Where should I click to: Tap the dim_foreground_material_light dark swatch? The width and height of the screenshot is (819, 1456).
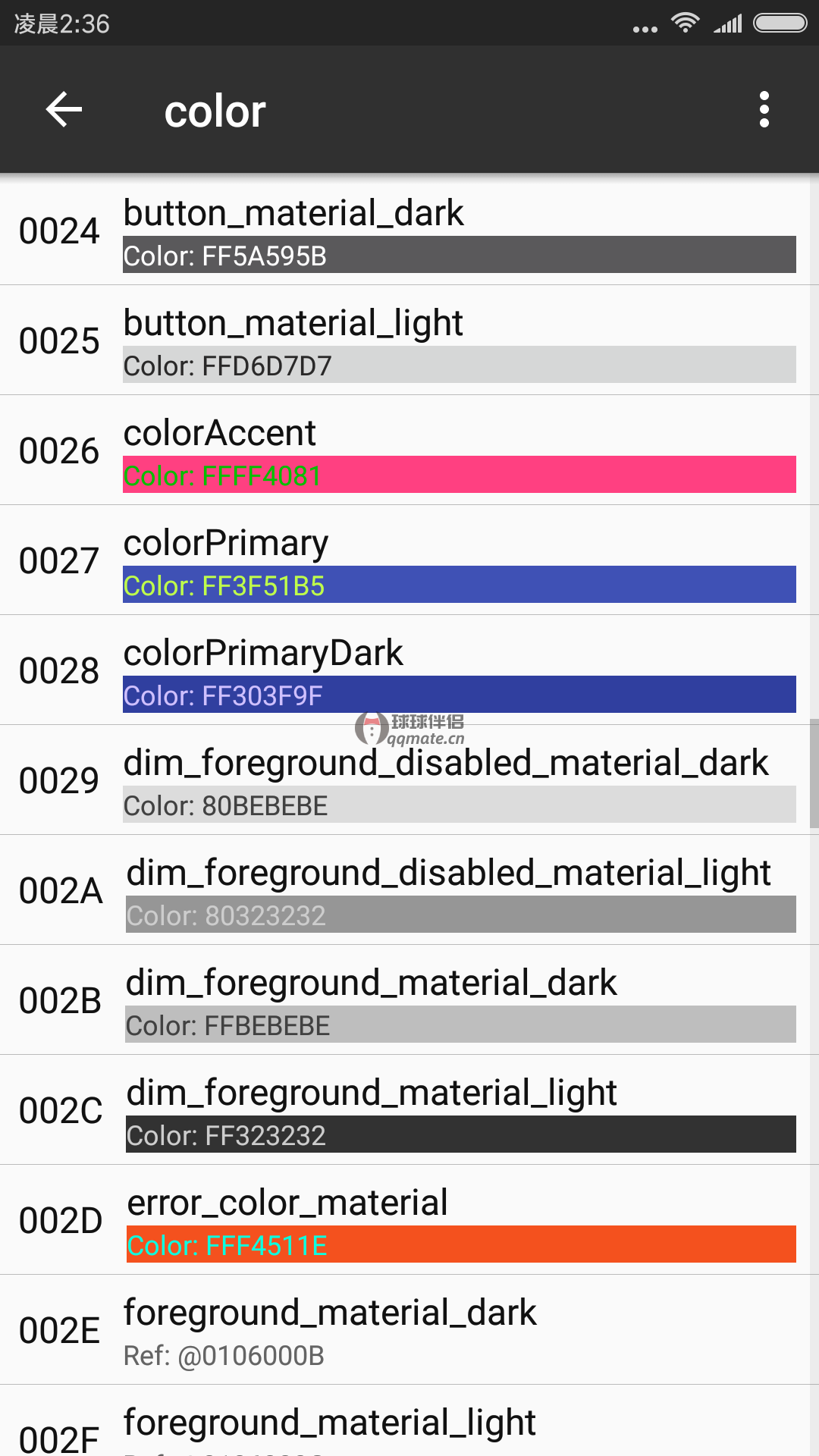pos(460,1134)
